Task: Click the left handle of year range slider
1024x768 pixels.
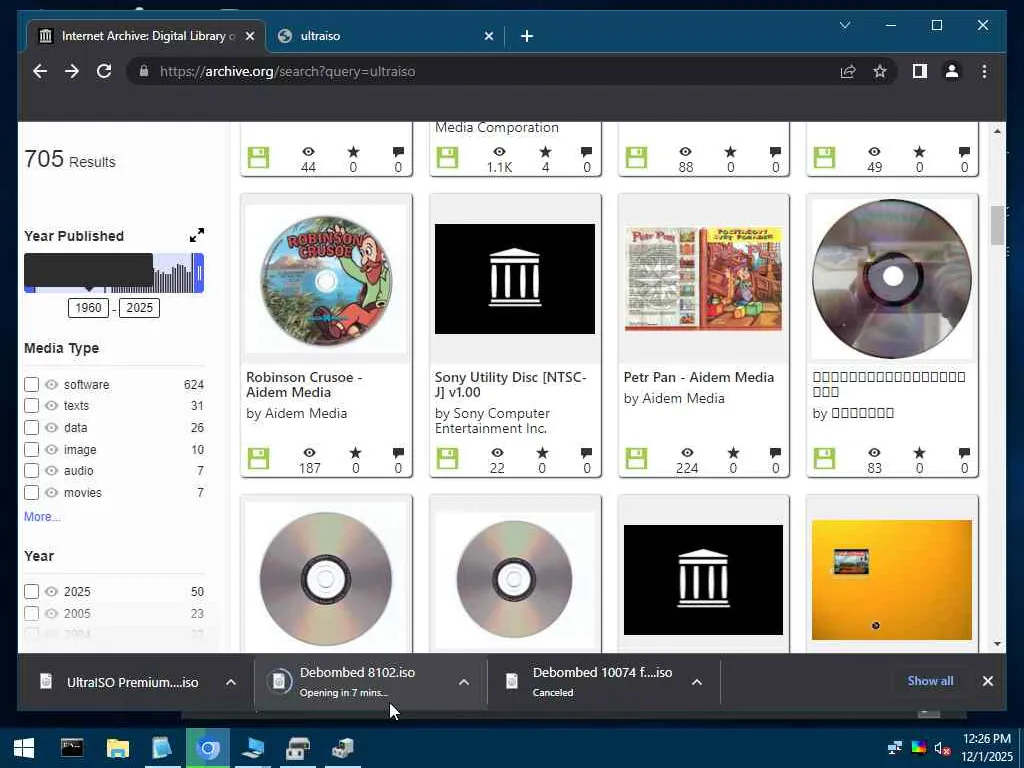Action: point(29,287)
